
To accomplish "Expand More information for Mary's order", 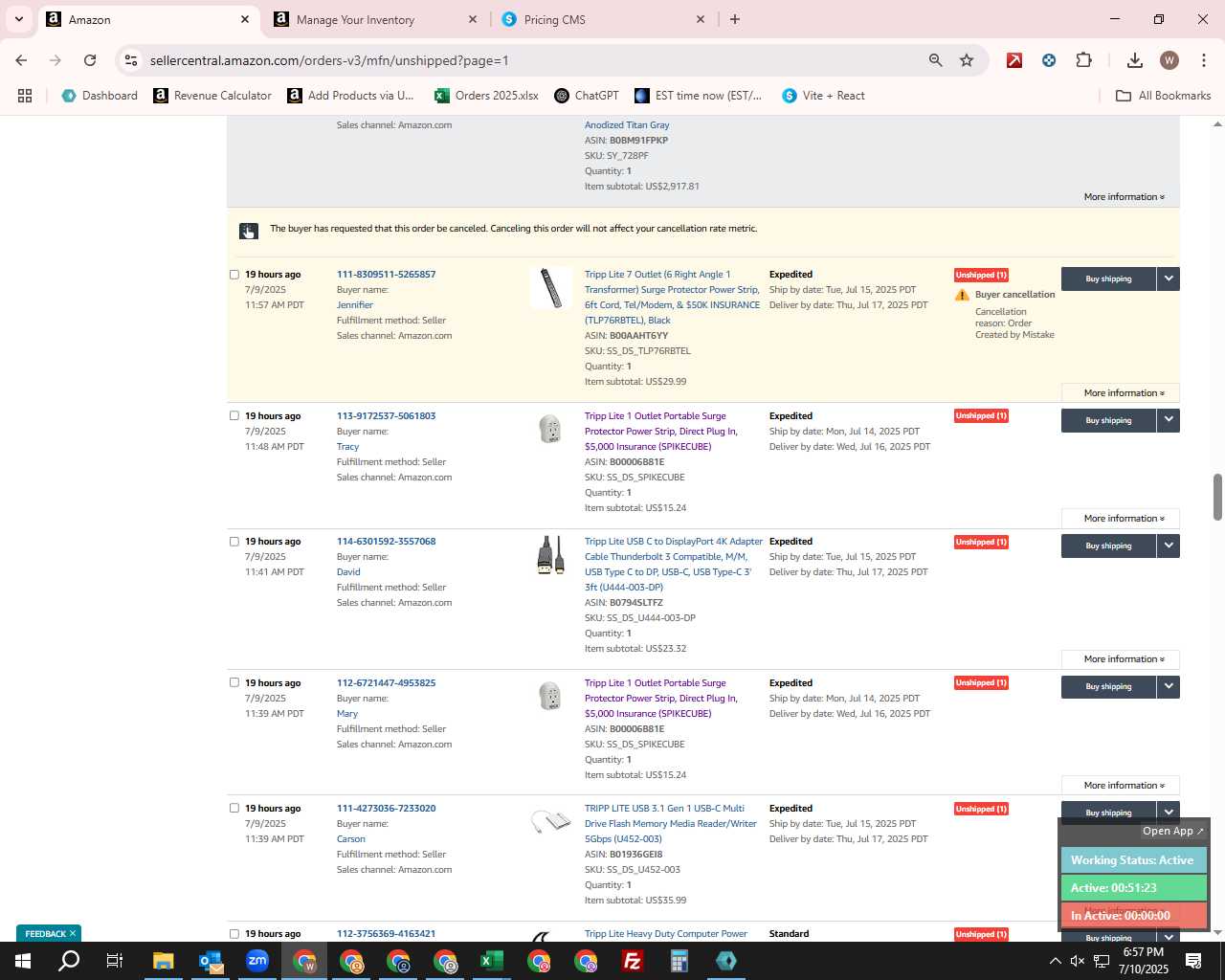I will [1121, 786].
